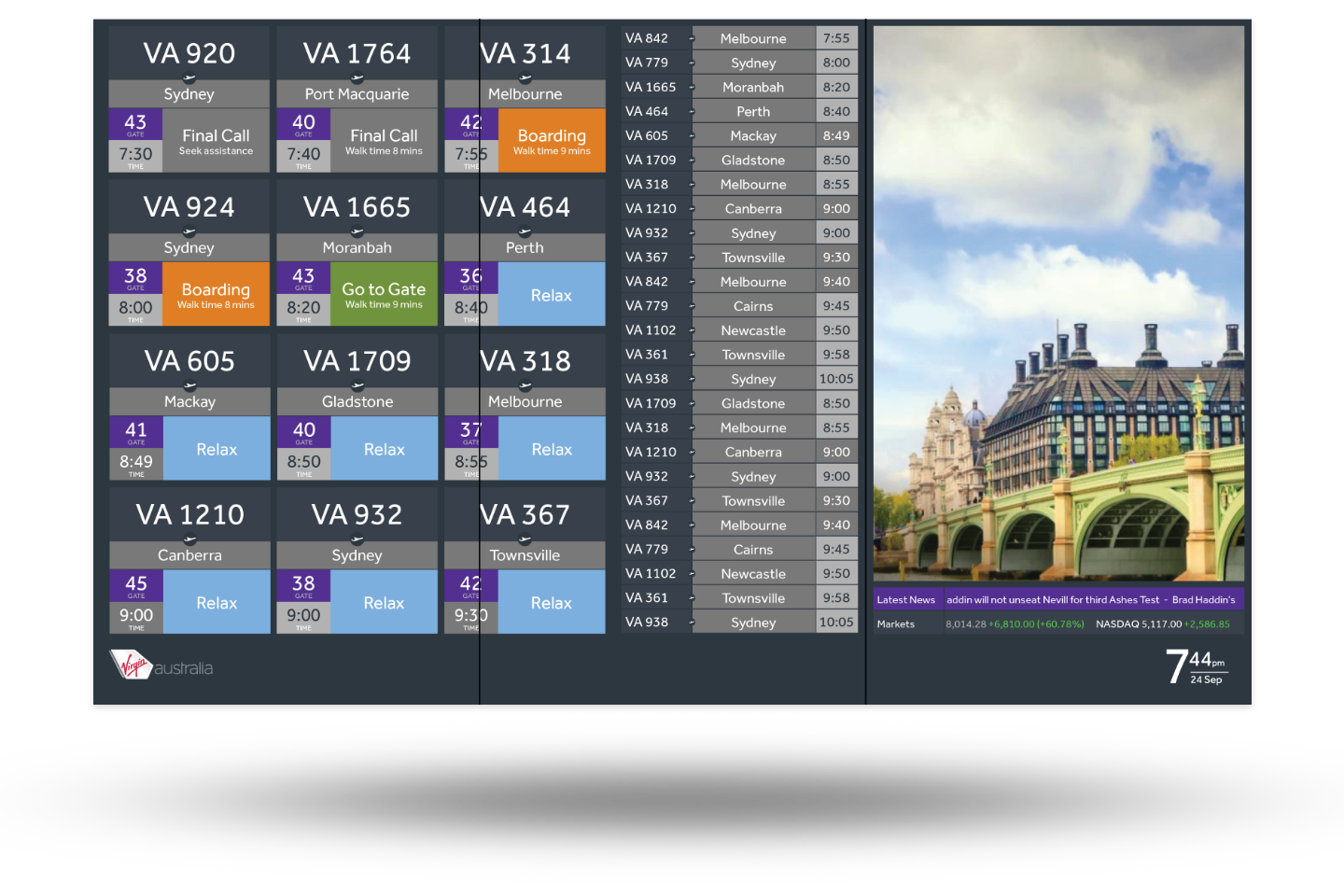Click the NASDAQ ticker value
Image resolution: width=1344 pixels, height=896 pixels.
[x=1138, y=624]
